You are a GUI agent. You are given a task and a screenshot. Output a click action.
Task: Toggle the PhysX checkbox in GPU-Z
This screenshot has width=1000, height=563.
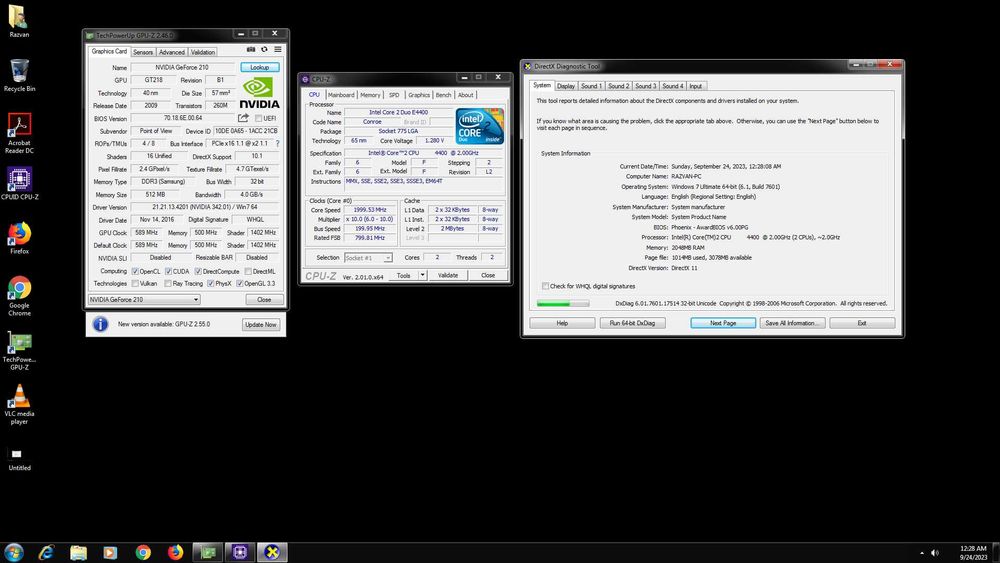click(210, 284)
